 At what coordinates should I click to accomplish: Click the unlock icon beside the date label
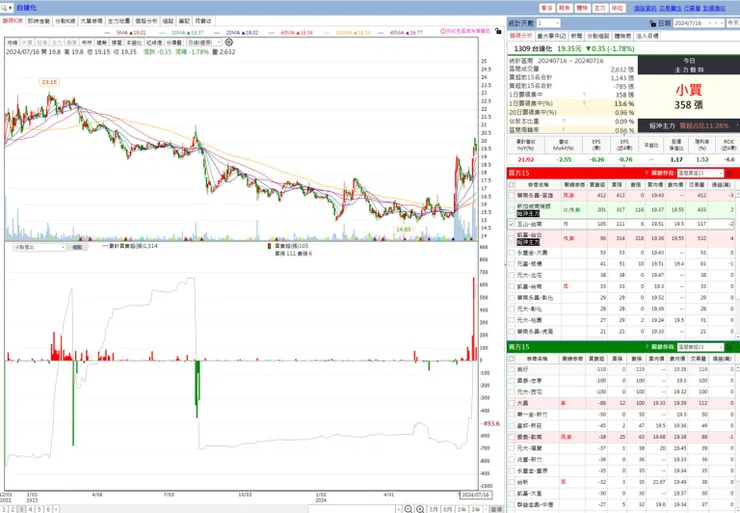click(653, 23)
